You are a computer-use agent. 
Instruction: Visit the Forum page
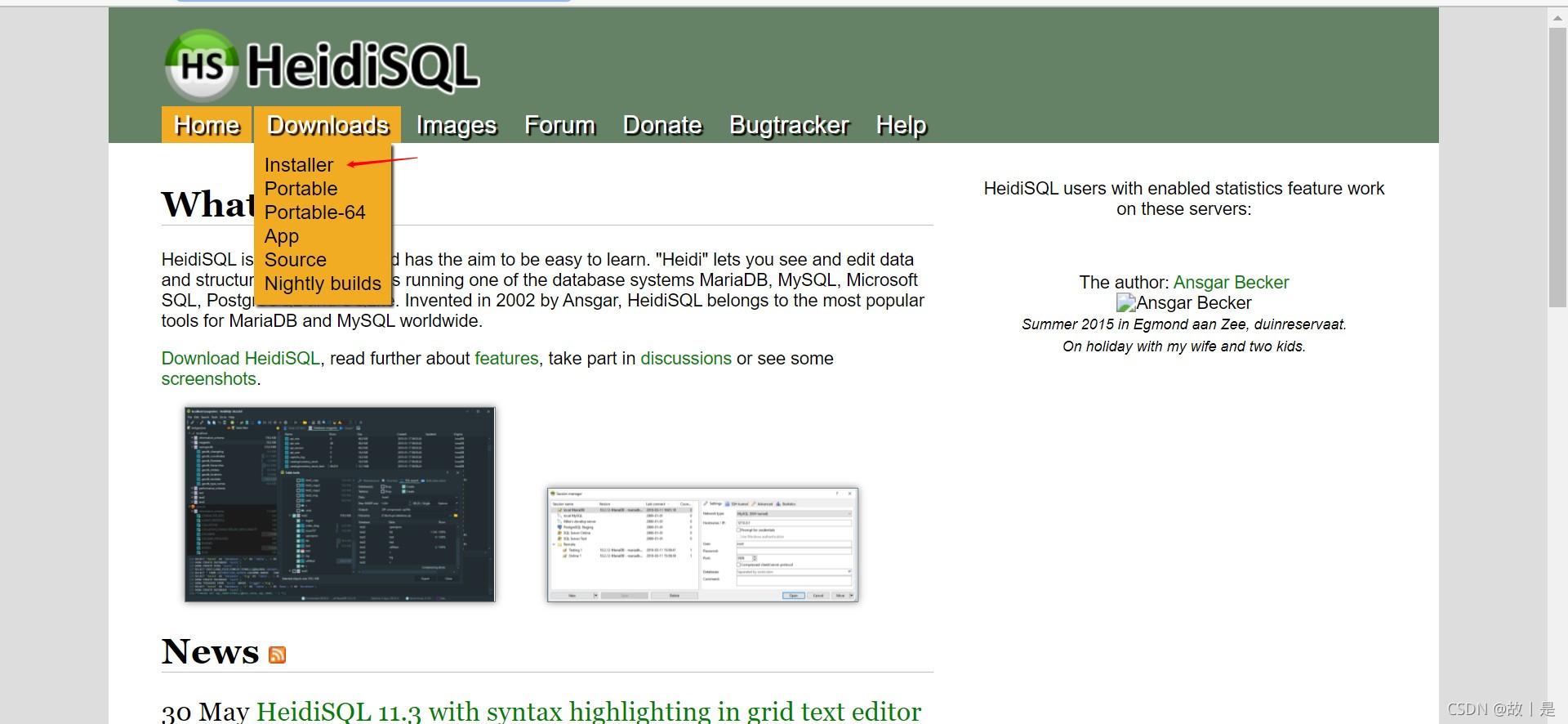[559, 125]
